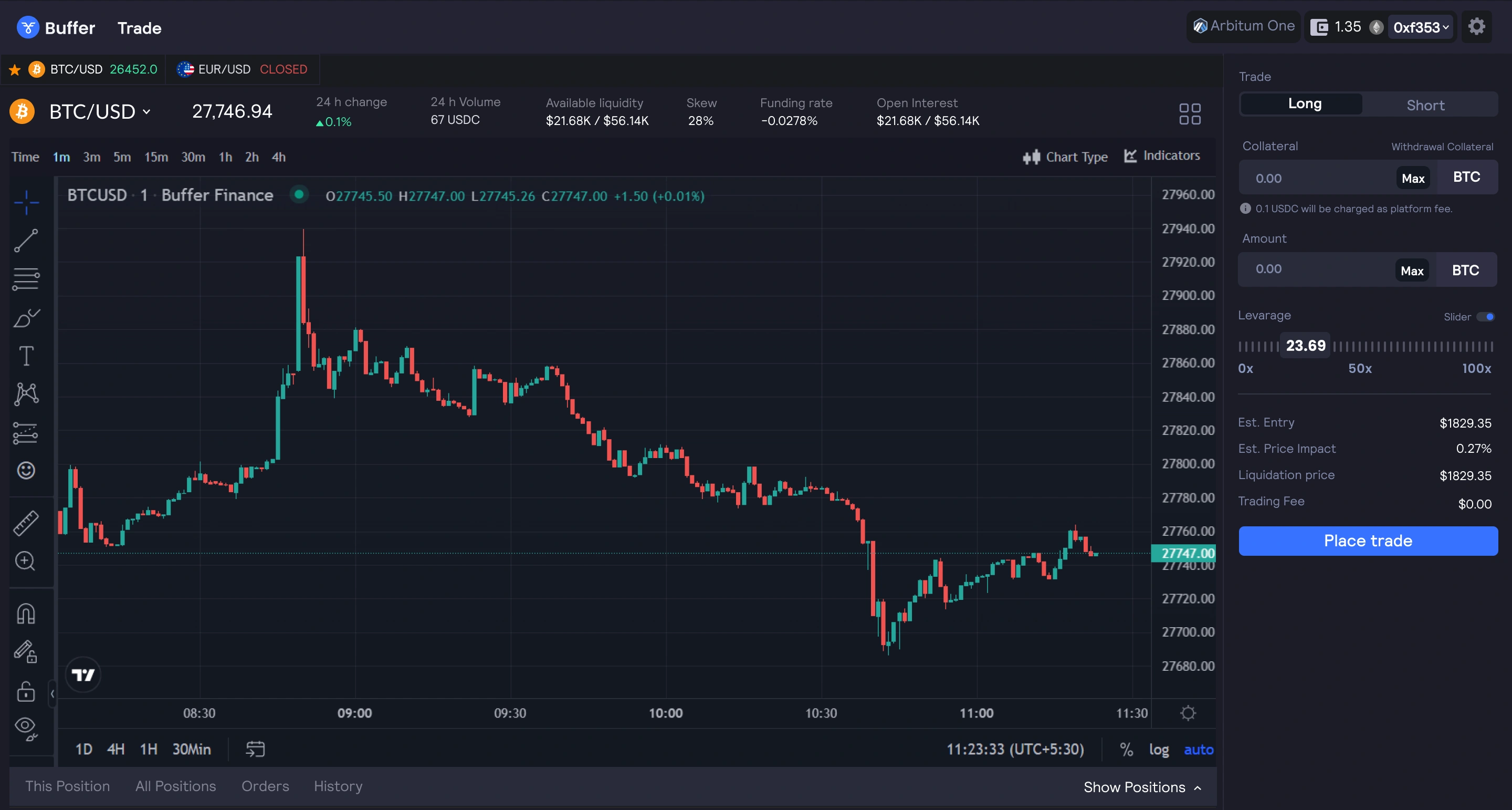
Task: Collapse the Show Positions panel
Action: (1142, 787)
